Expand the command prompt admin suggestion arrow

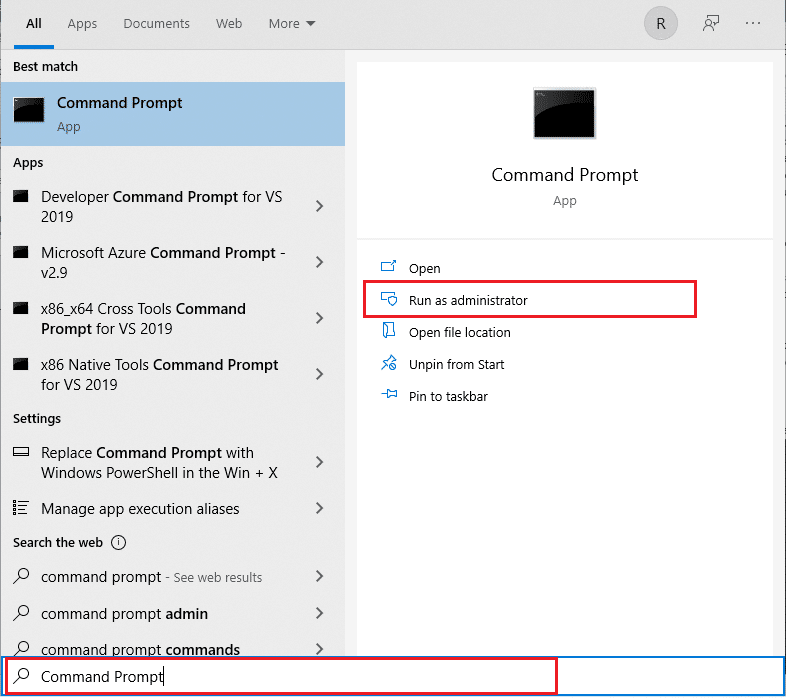click(319, 613)
